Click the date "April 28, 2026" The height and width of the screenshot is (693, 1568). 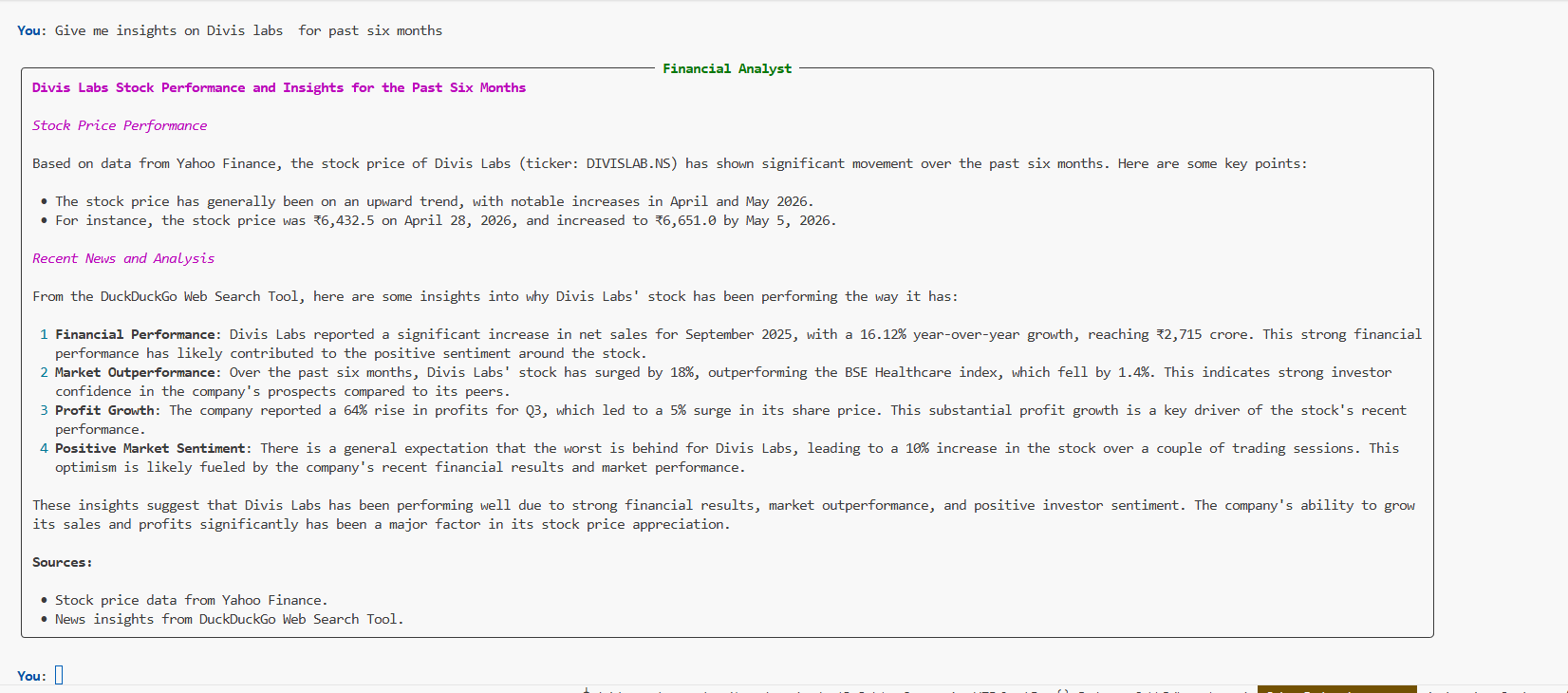460,220
